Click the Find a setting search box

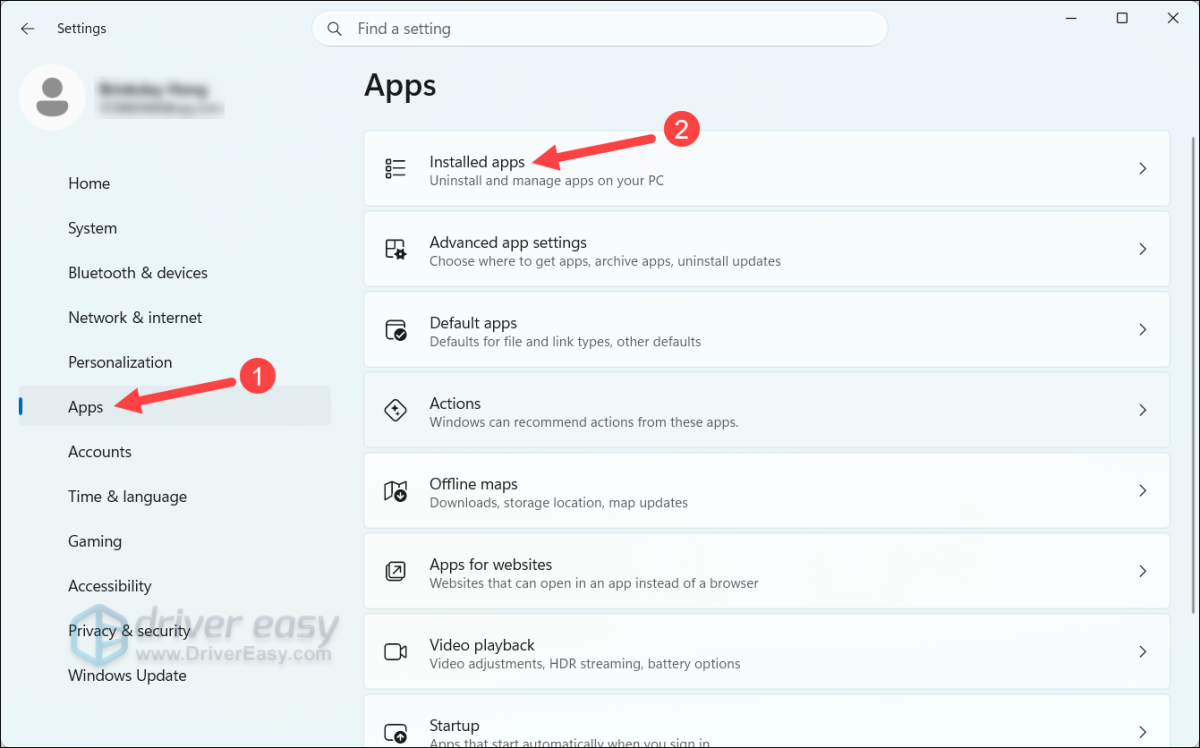pyautogui.click(x=600, y=29)
